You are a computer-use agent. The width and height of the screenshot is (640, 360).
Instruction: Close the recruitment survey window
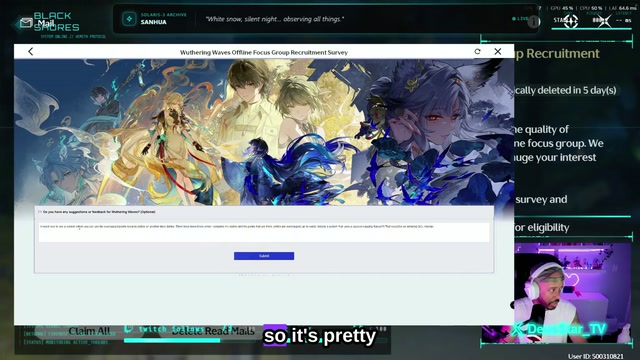pyautogui.click(x=498, y=51)
